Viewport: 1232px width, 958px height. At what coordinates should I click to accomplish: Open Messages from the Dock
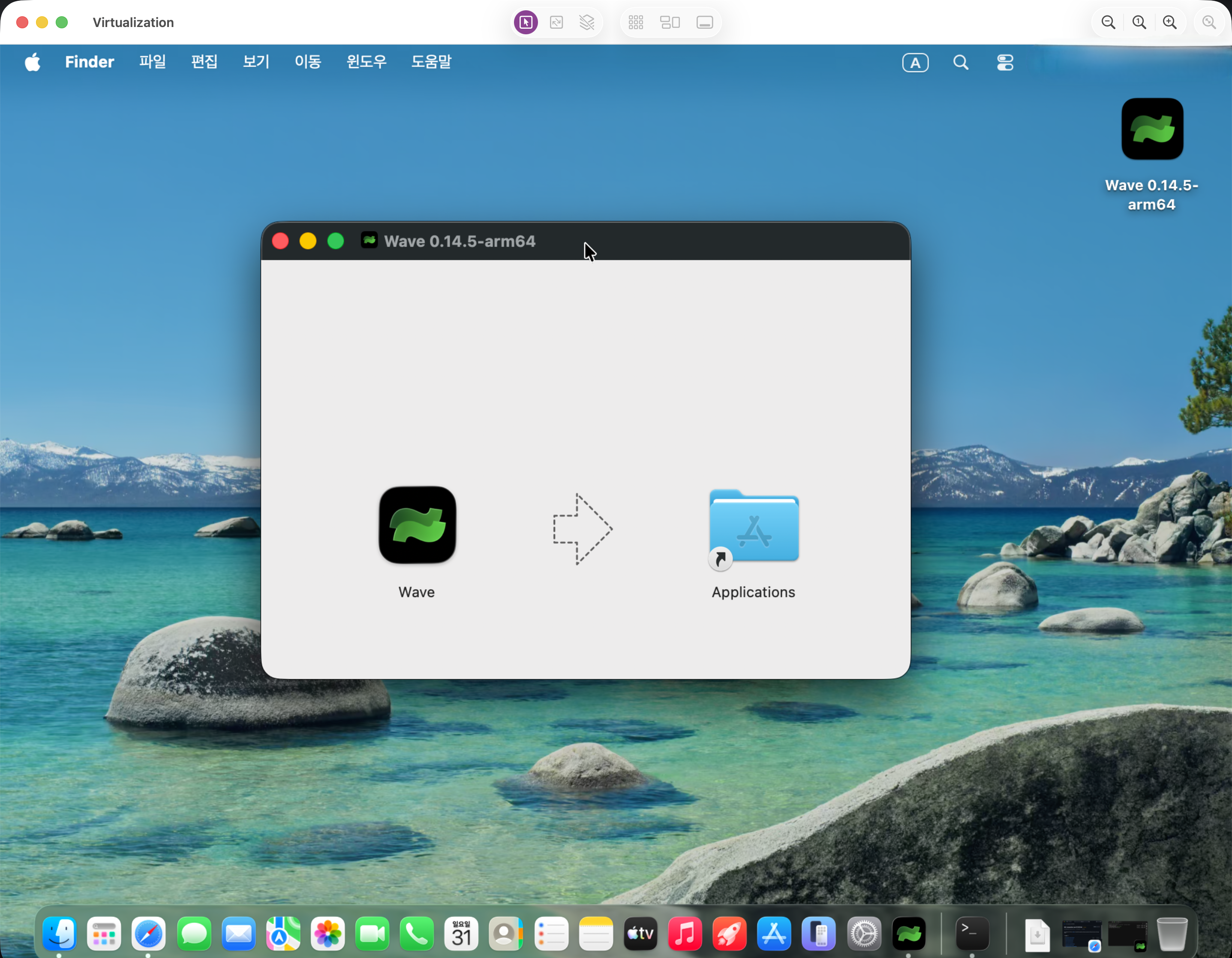coord(193,934)
